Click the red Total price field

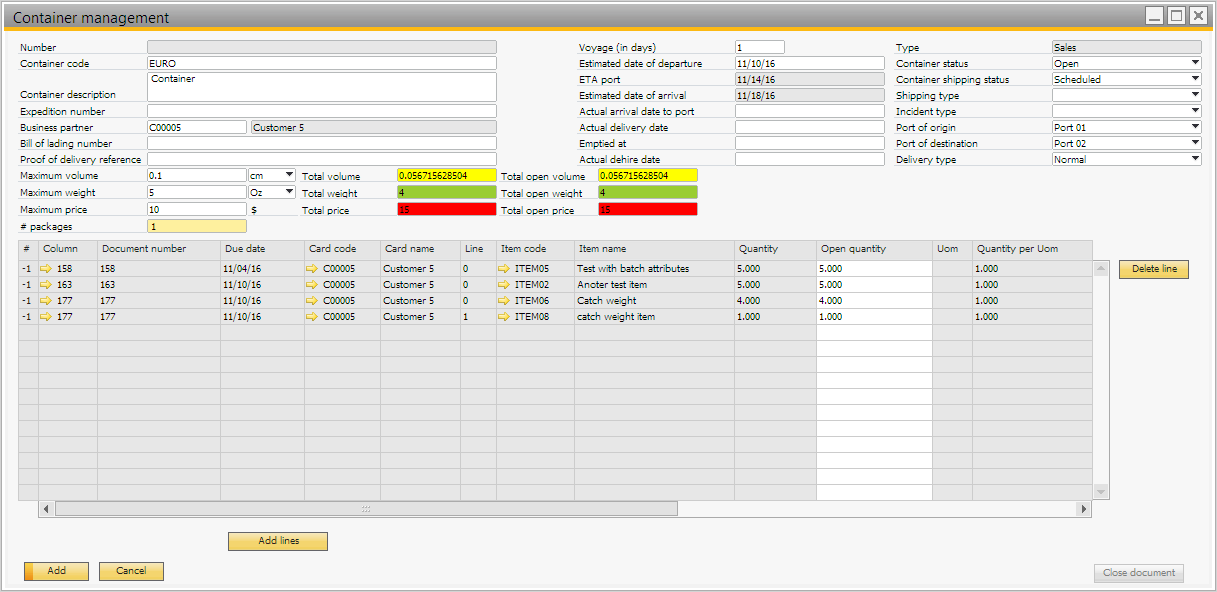tap(446, 209)
